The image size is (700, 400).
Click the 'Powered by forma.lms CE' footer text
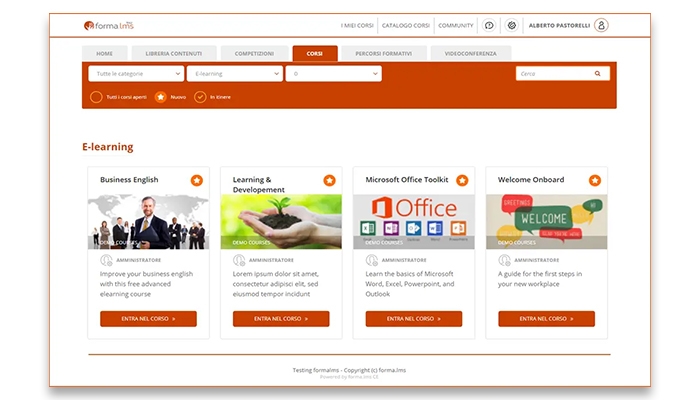[x=349, y=377]
